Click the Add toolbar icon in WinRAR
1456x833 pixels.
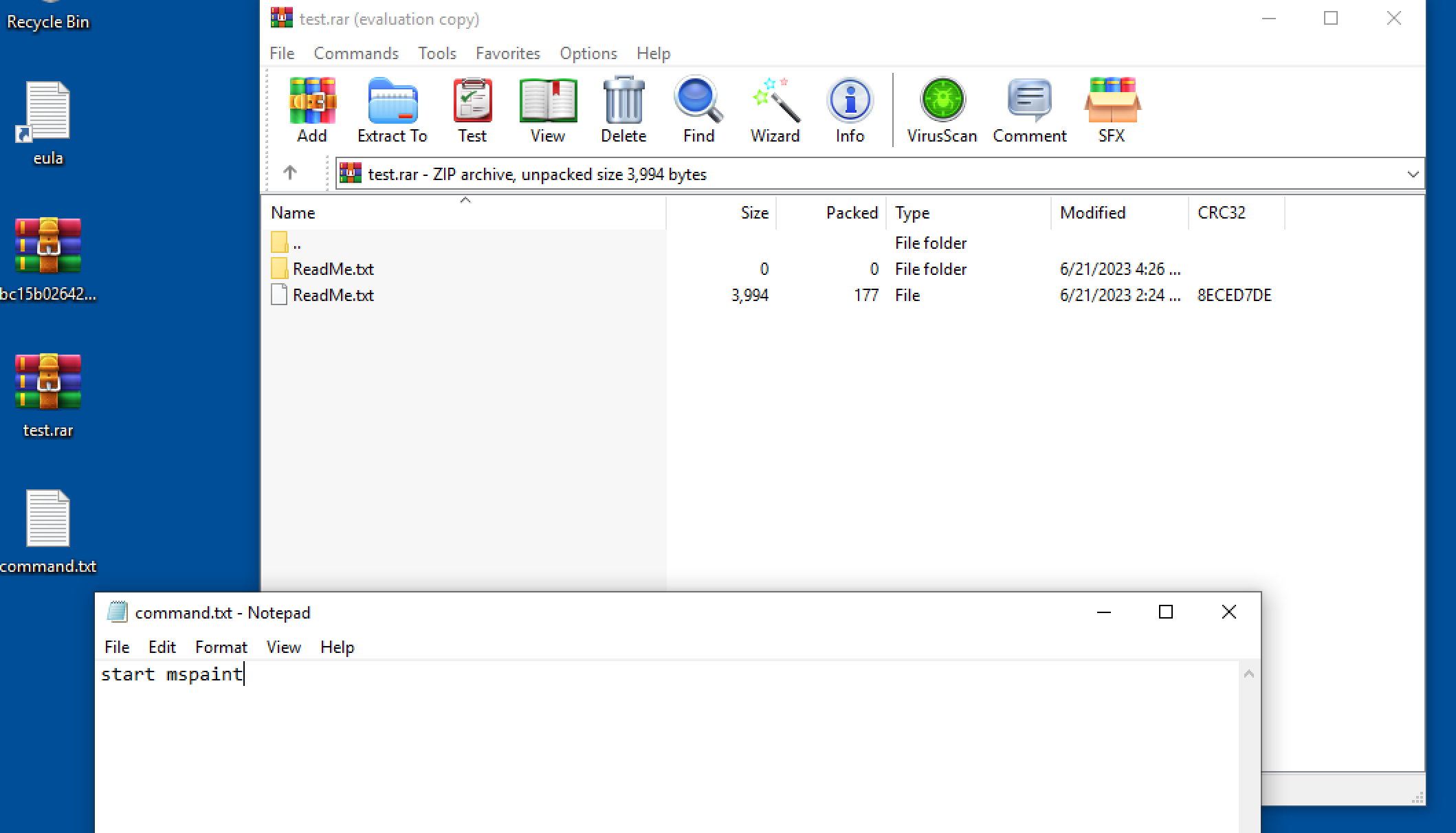click(312, 110)
